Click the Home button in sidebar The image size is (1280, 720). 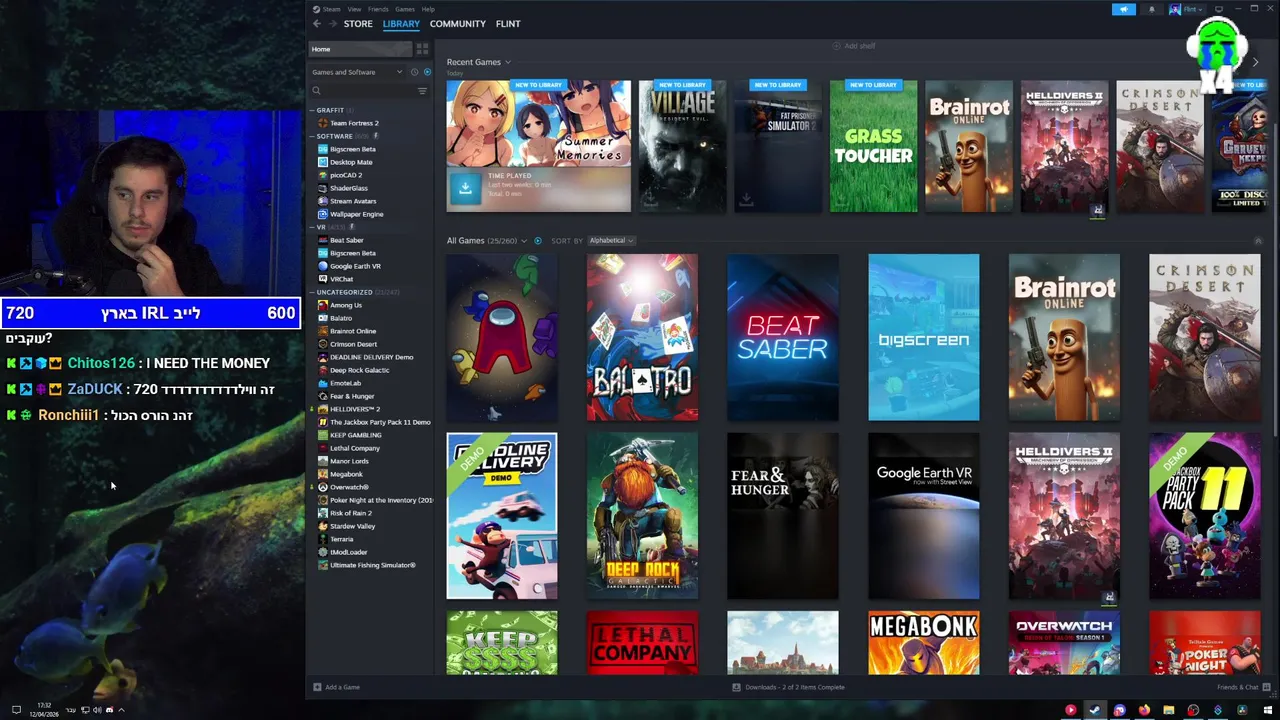click(359, 49)
